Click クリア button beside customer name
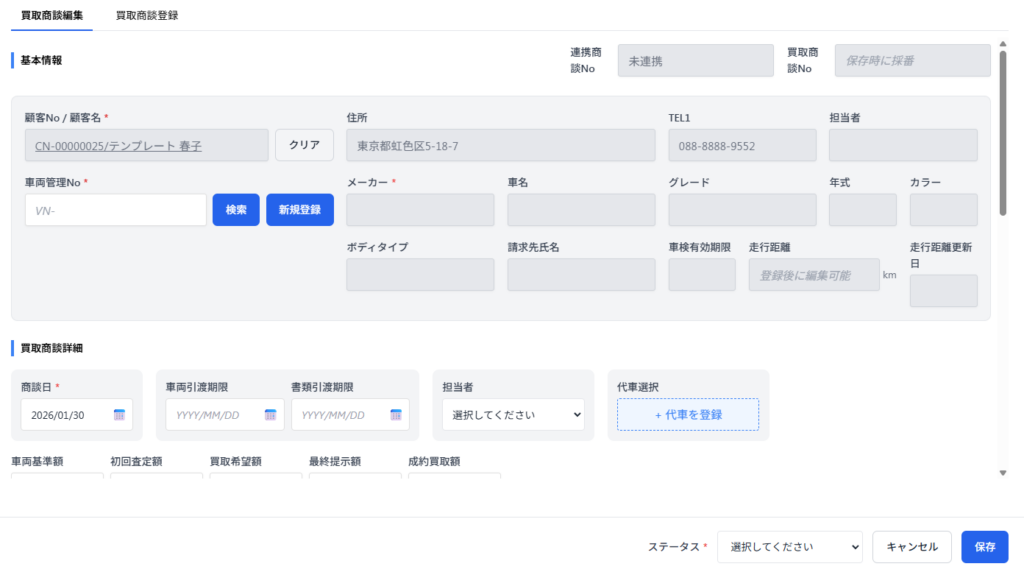 tap(304, 145)
